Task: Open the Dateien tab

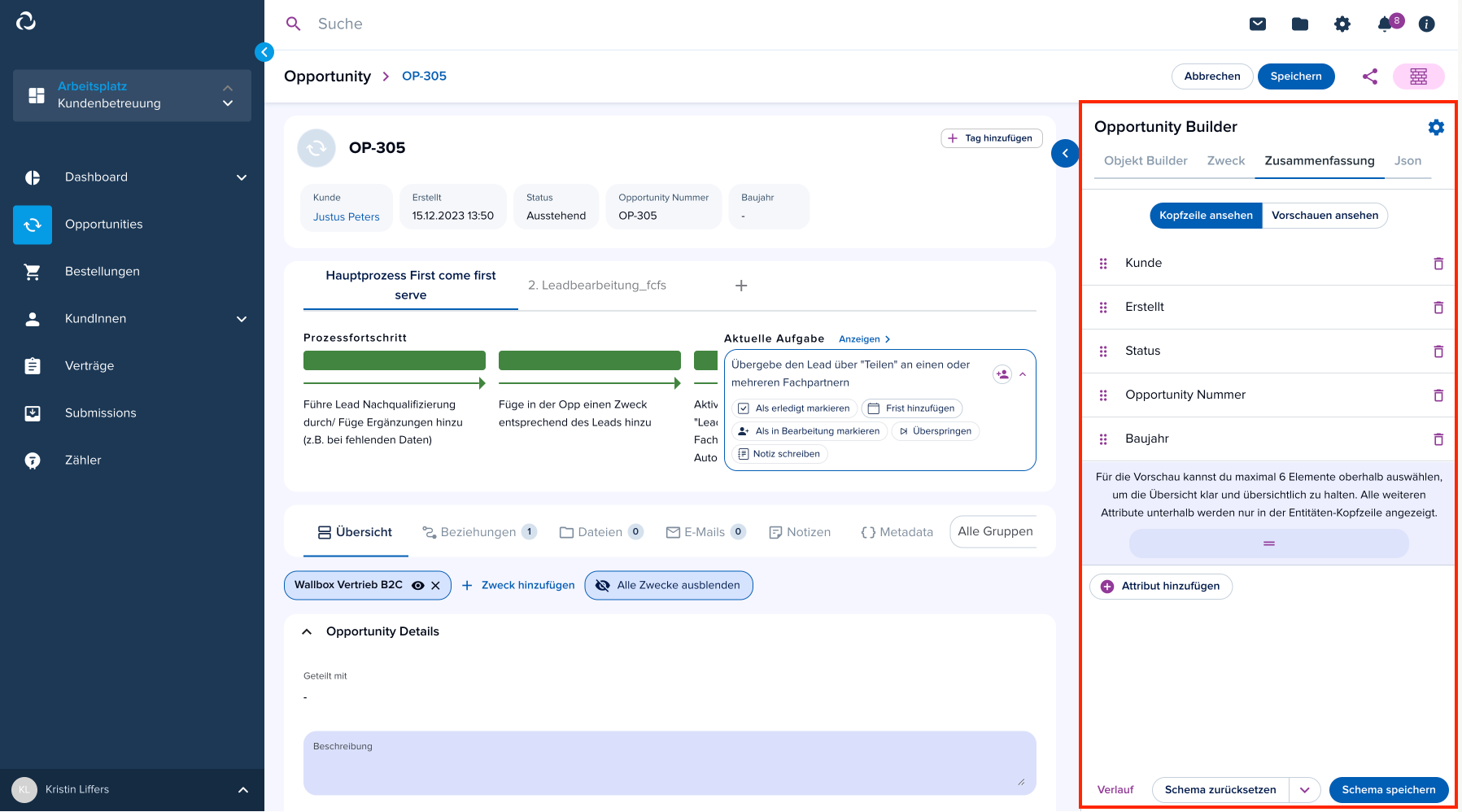Action: pyautogui.click(x=601, y=532)
